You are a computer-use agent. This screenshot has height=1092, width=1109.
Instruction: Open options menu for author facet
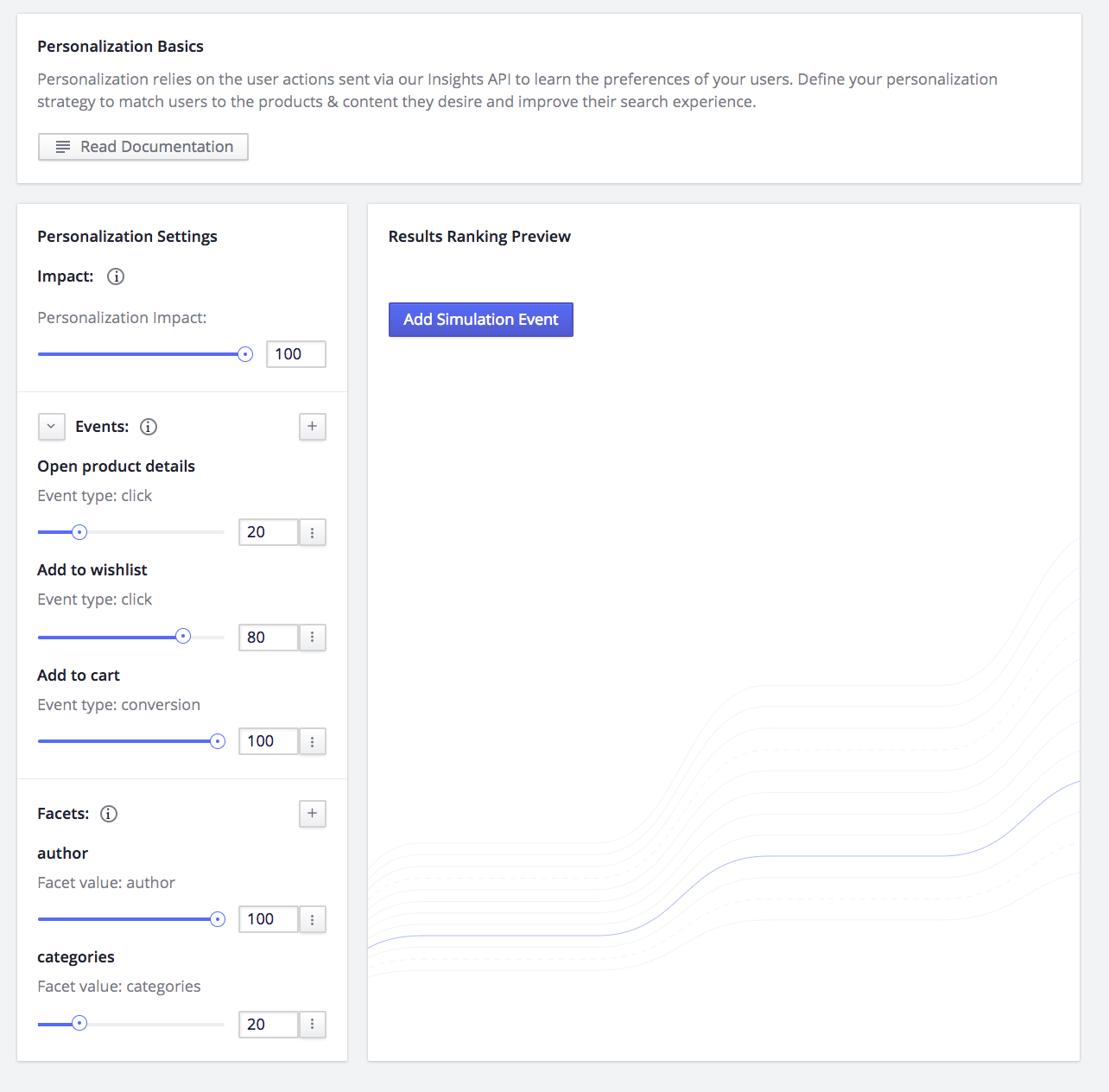point(313,919)
